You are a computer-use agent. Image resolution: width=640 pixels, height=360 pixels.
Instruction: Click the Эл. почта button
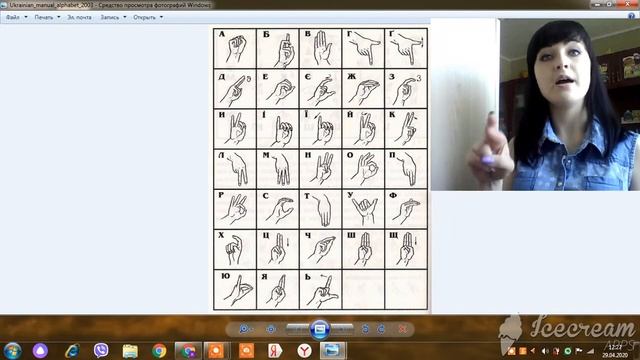click(x=79, y=17)
